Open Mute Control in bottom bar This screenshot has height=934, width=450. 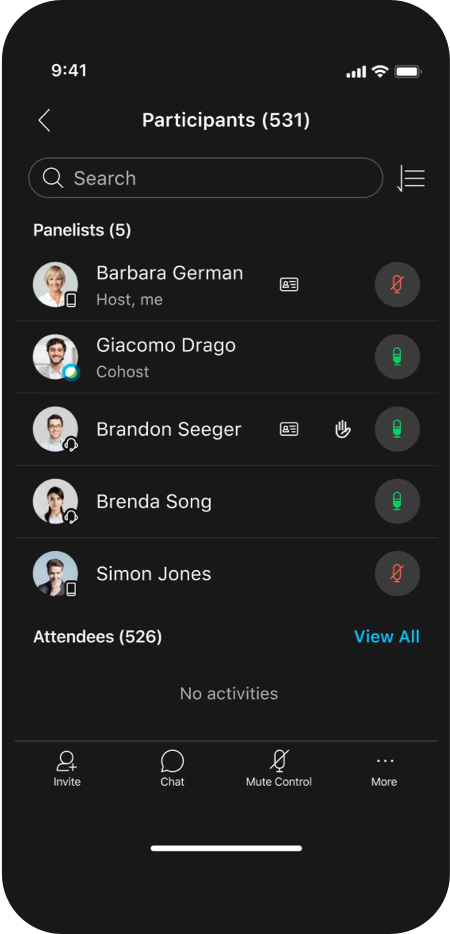coord(279,768)
